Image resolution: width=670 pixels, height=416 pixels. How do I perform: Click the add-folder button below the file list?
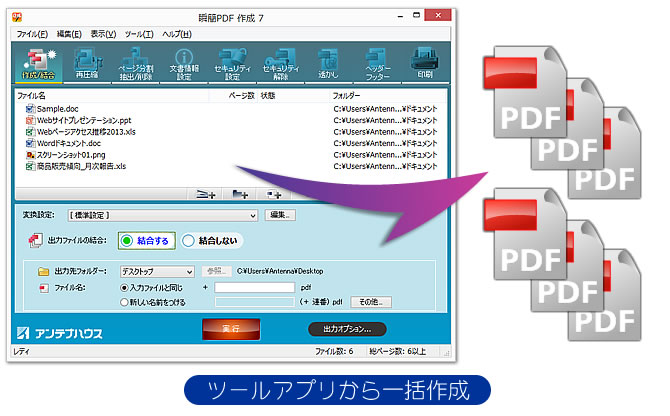click(x=240, y=194)
